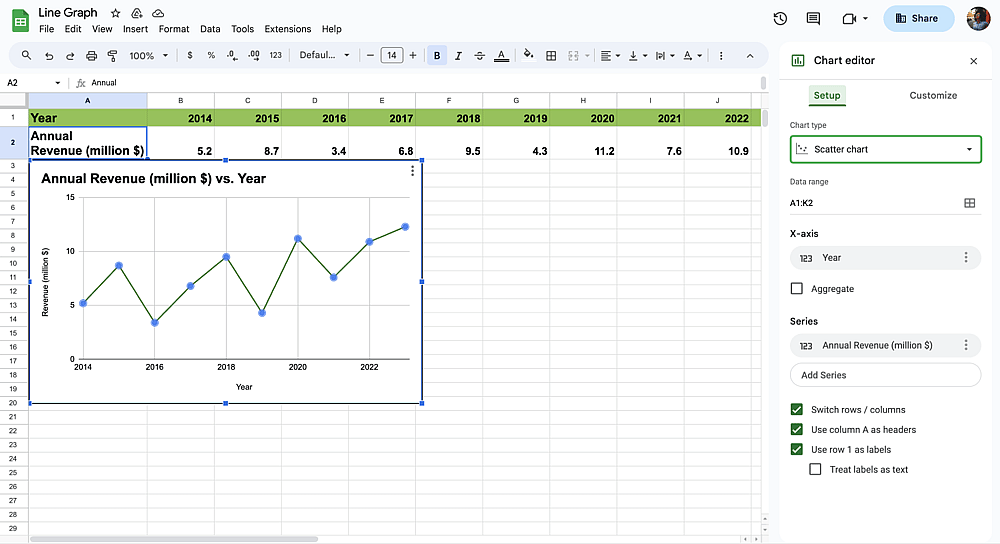
Task: Open the 123 number format dropdown
Action: click(x=276, y=55)
